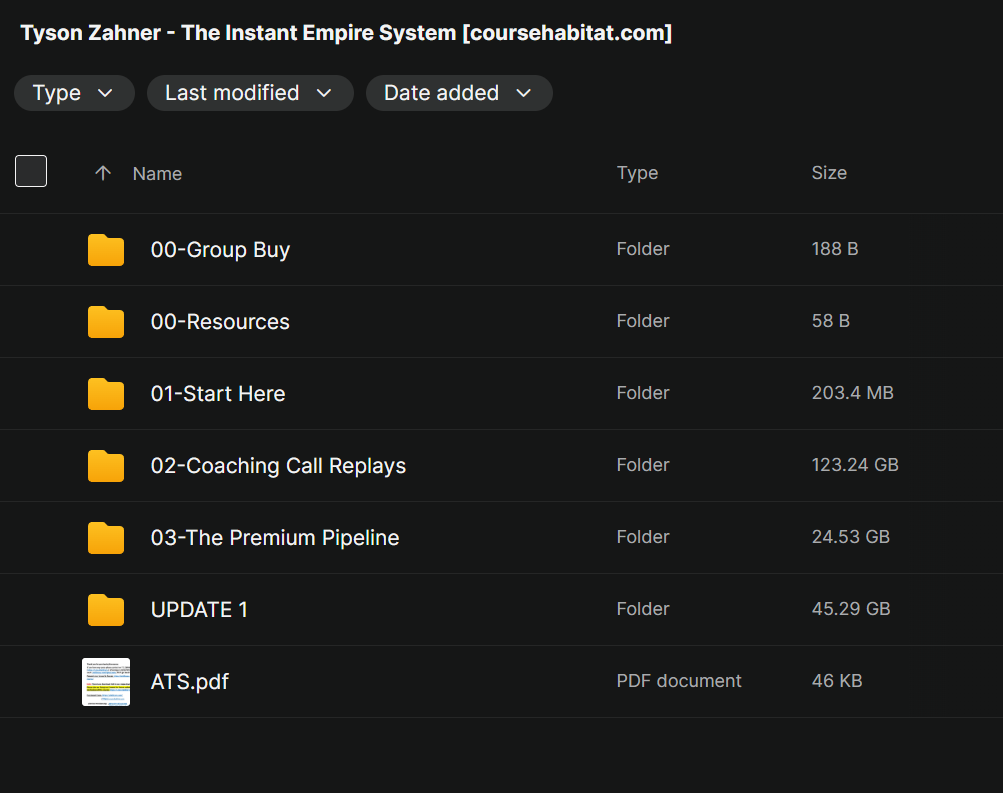Click the 203.4 MB size value
This screenshot has height=793, width=1003.
[x=853, y=393]
